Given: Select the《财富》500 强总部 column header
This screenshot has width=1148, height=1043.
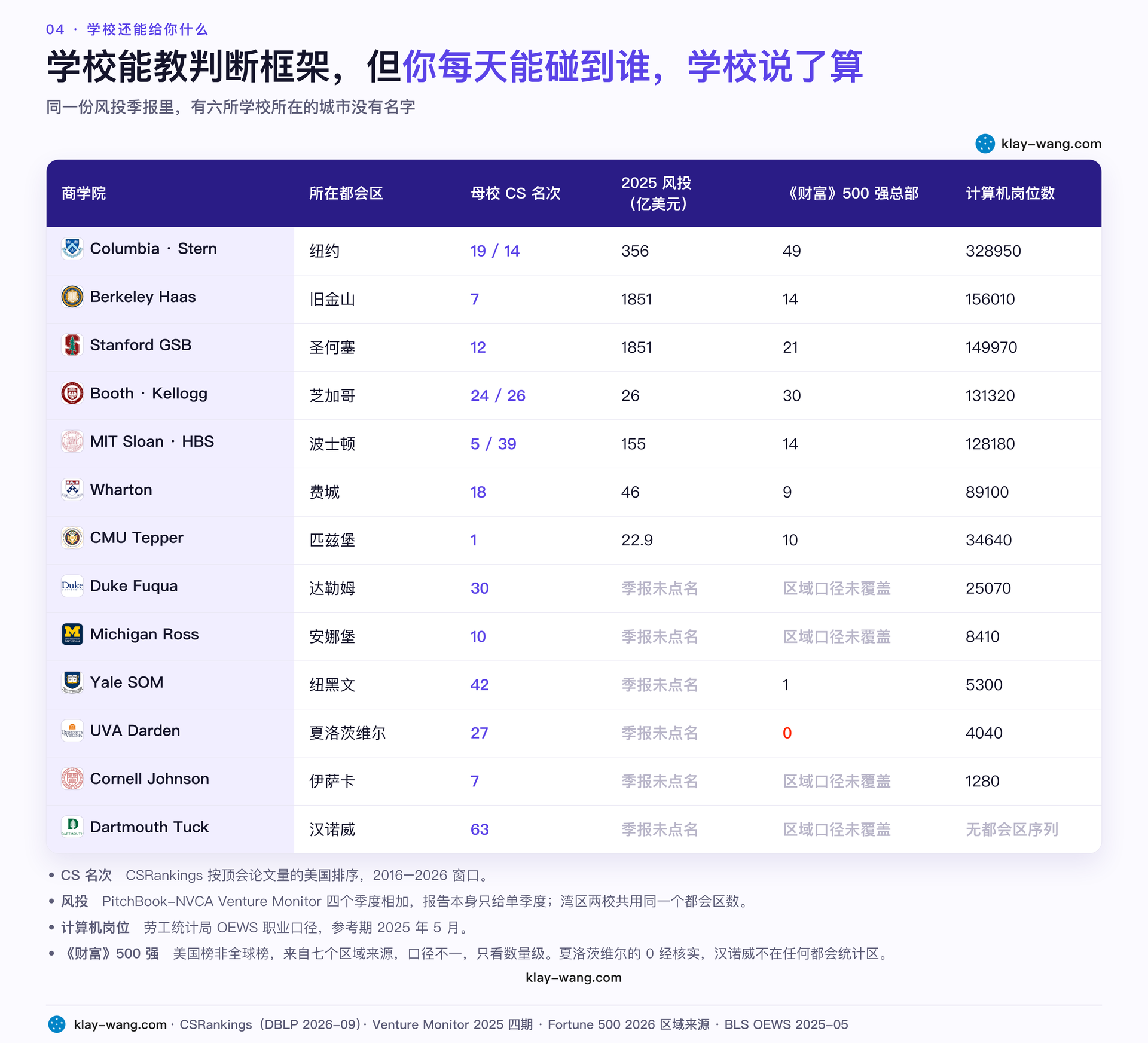Looking at the screenshot, I should (851, 193).
